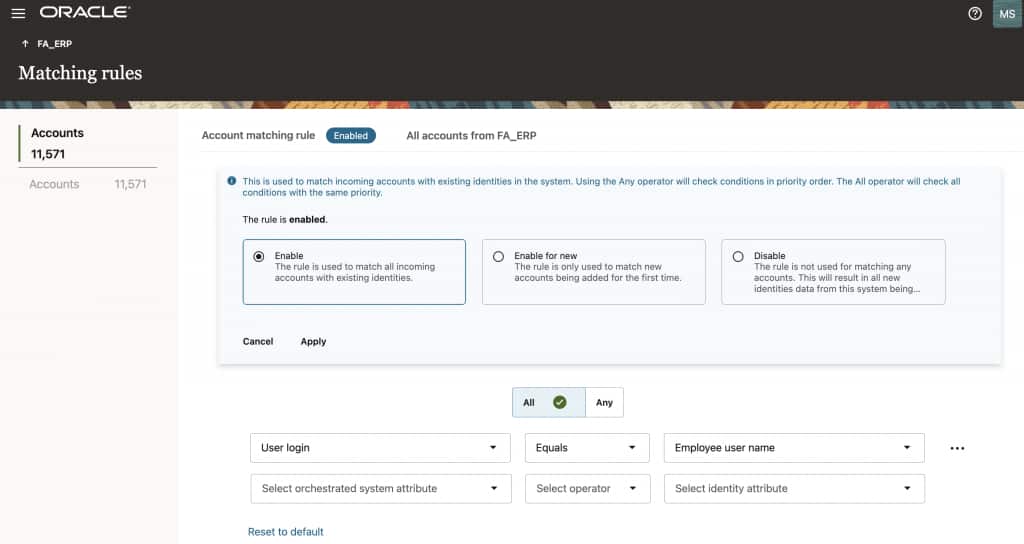Open the three-dot row actions menu
The height and width of the screenshot is (544, 1024).
957,448
